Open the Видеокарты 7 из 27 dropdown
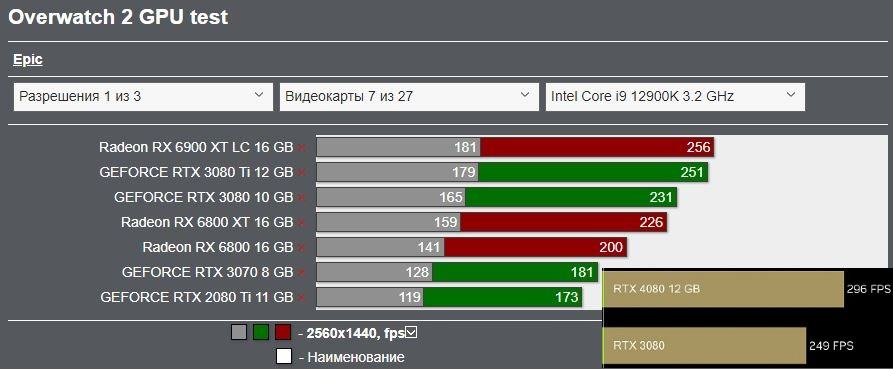This screenshot has width=893, height=369. pos(409,96)
